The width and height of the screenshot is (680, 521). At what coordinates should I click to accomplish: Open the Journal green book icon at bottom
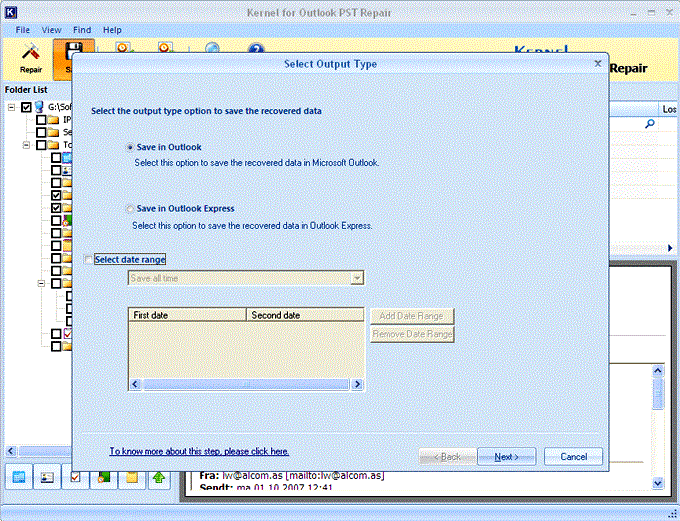click(x=104, y=477)
